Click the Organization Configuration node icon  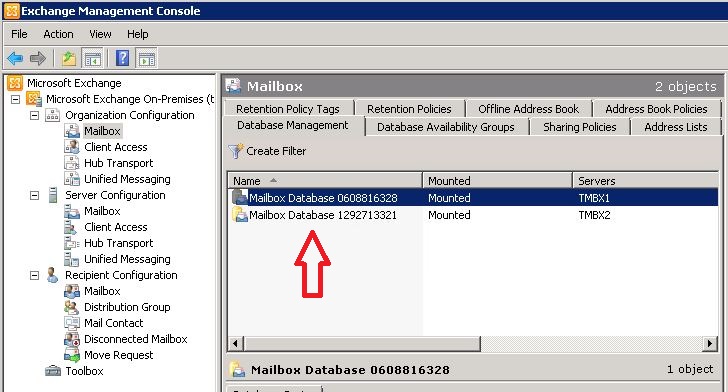click(52, 115)
